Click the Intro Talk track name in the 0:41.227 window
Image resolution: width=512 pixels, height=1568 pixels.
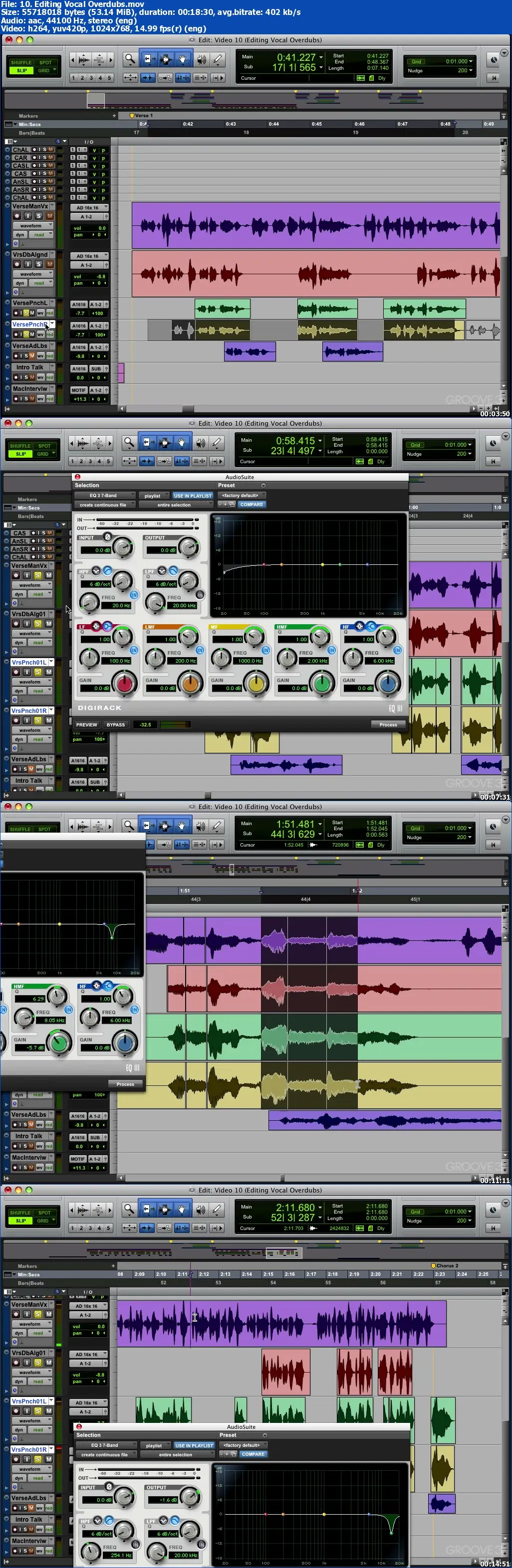point(30,367)
